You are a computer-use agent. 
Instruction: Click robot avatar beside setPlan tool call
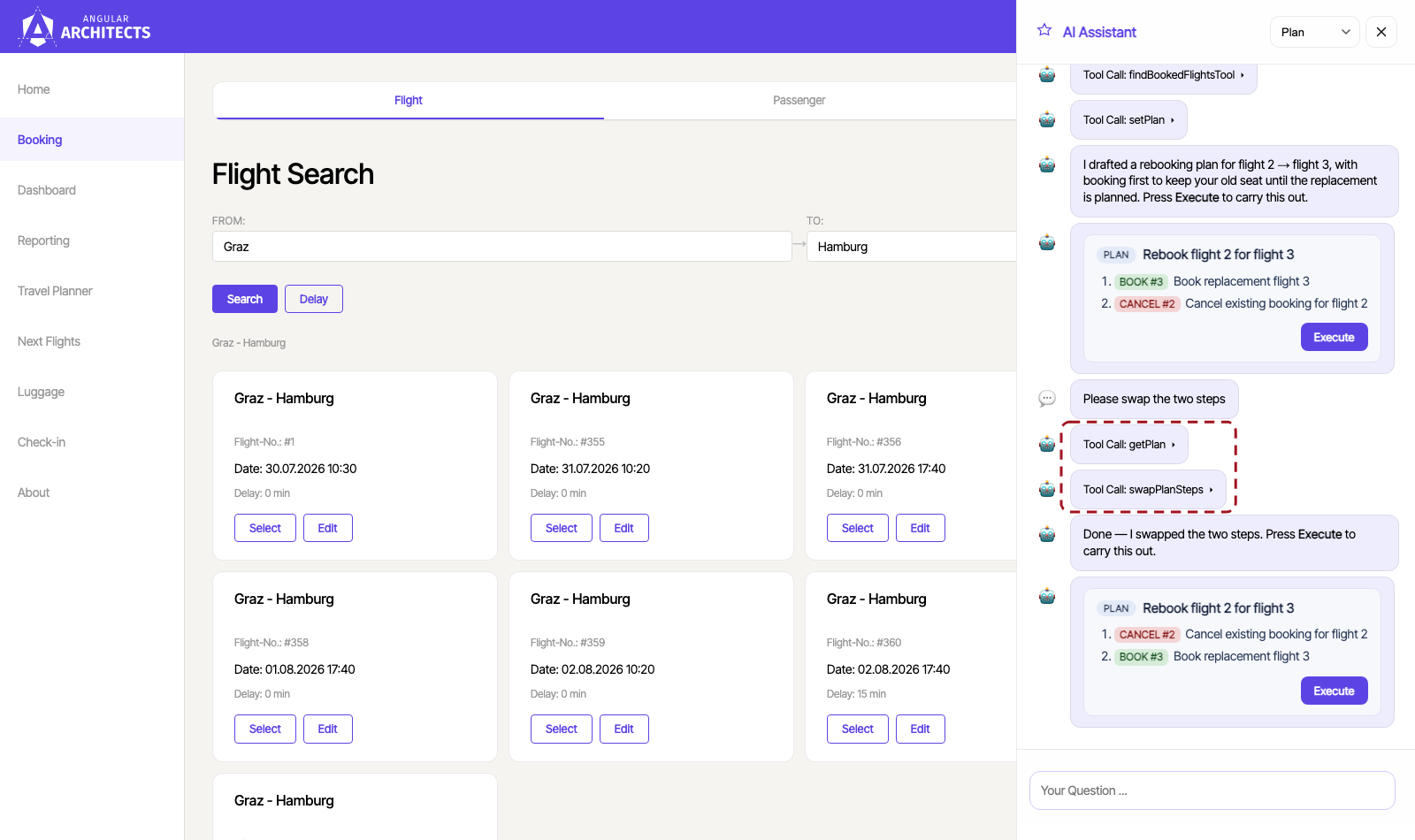click(x=1047, y=119)
